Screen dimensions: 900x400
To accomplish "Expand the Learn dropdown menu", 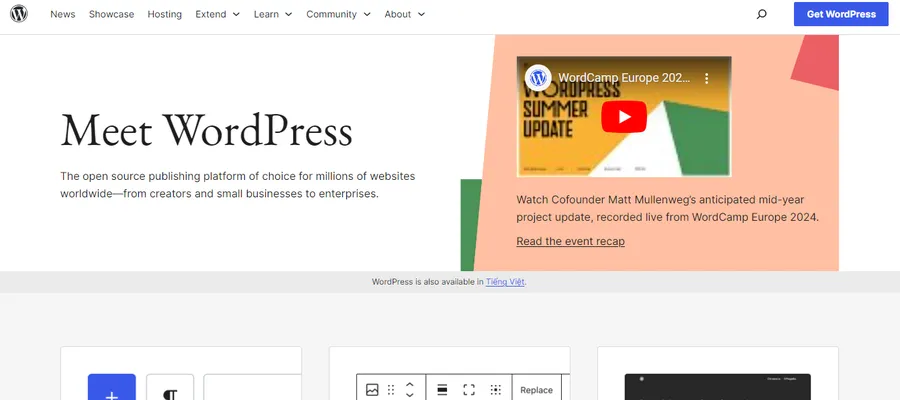I will [x=273, y=14].
